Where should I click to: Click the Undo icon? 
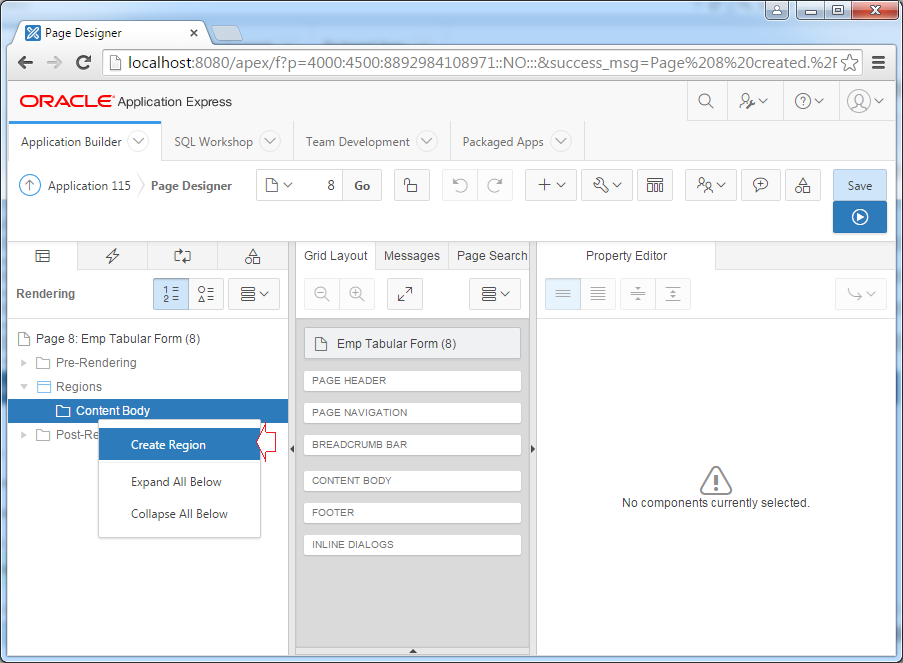tap(460, 185)
